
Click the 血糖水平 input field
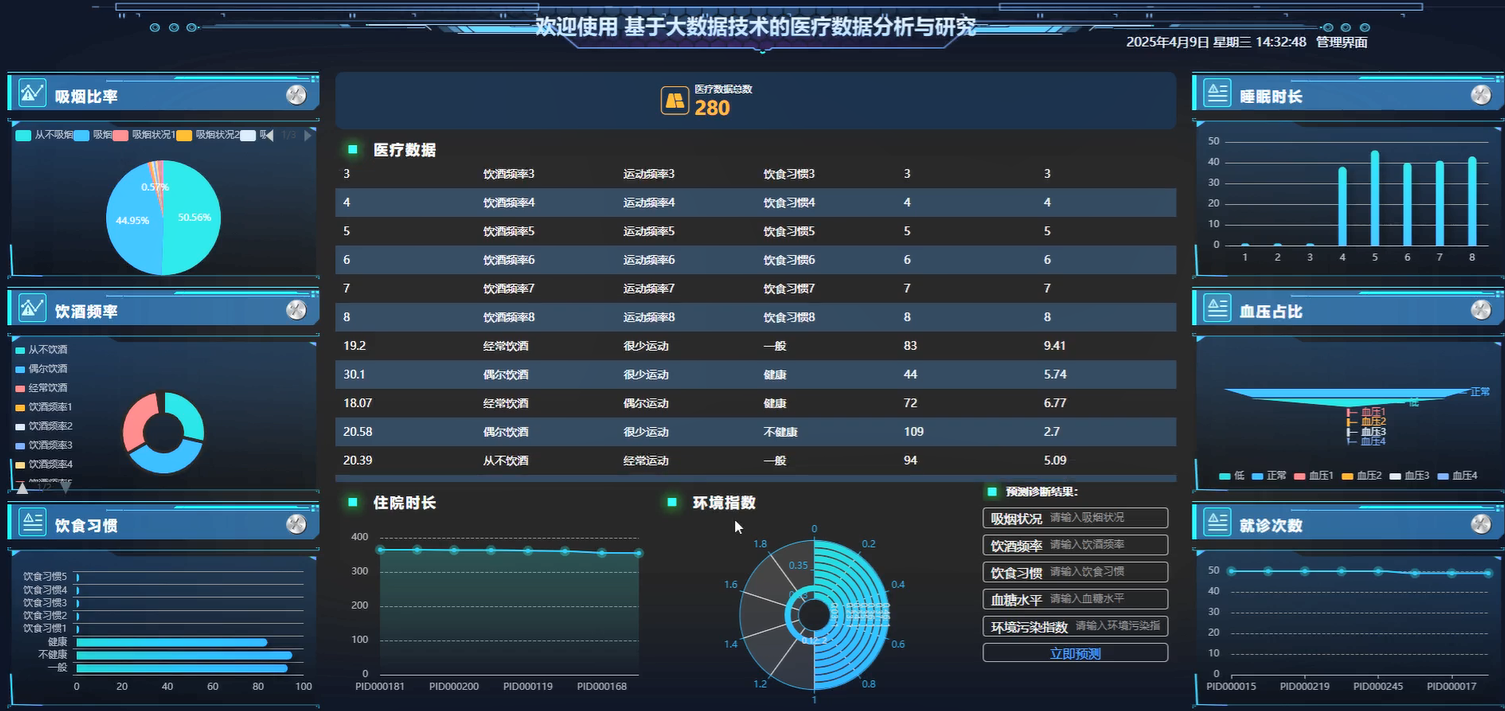point(1107,599)
